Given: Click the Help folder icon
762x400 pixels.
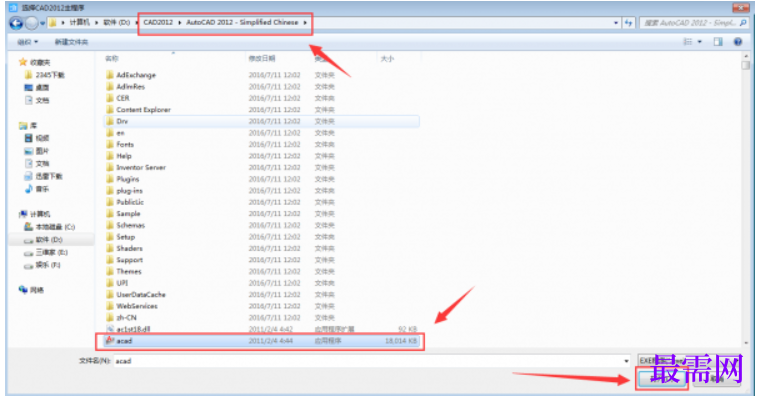Looking at the screenshot, I should point(110,156).
